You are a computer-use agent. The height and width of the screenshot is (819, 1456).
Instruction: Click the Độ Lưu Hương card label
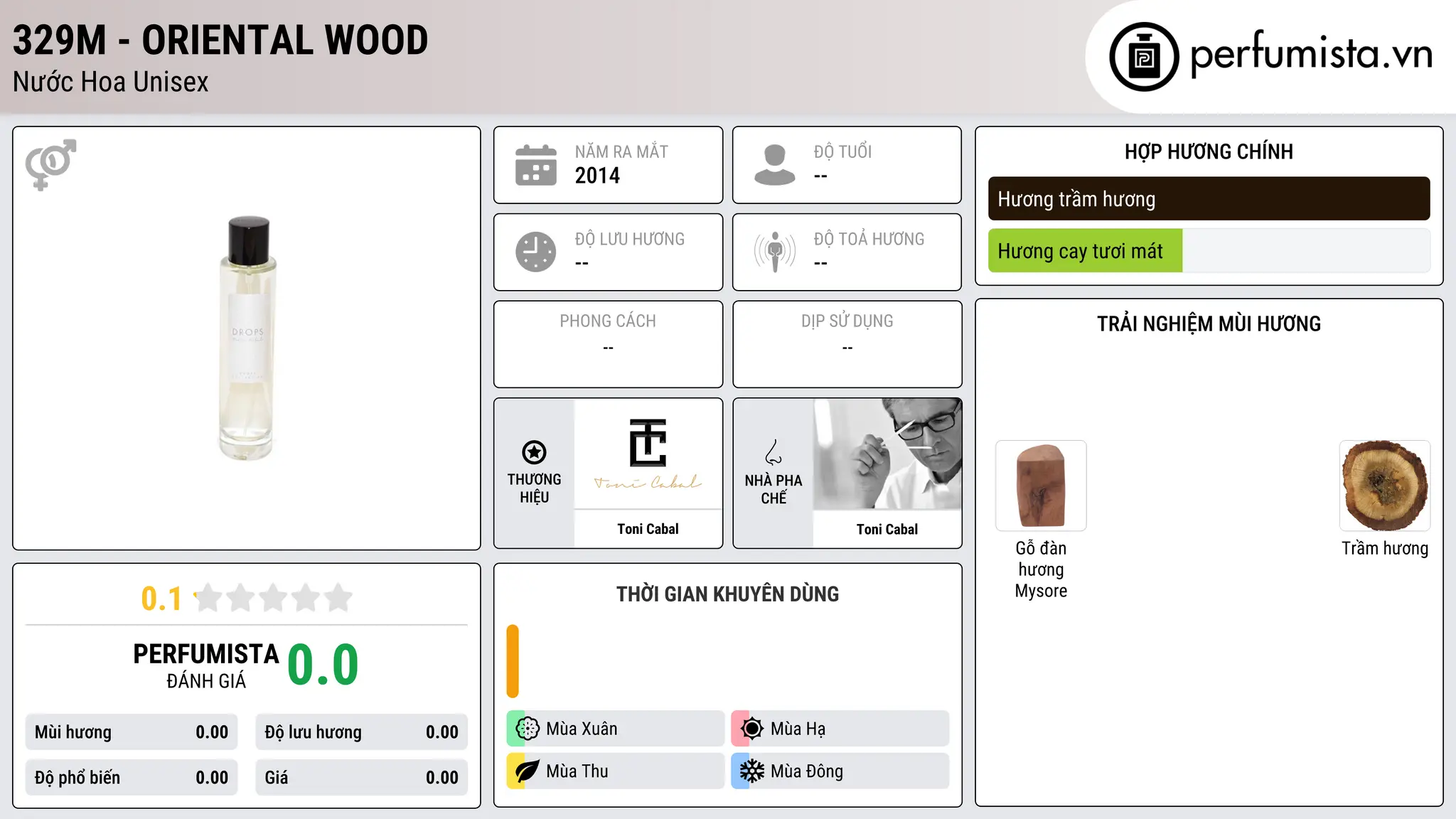click(x=629, y=239)
